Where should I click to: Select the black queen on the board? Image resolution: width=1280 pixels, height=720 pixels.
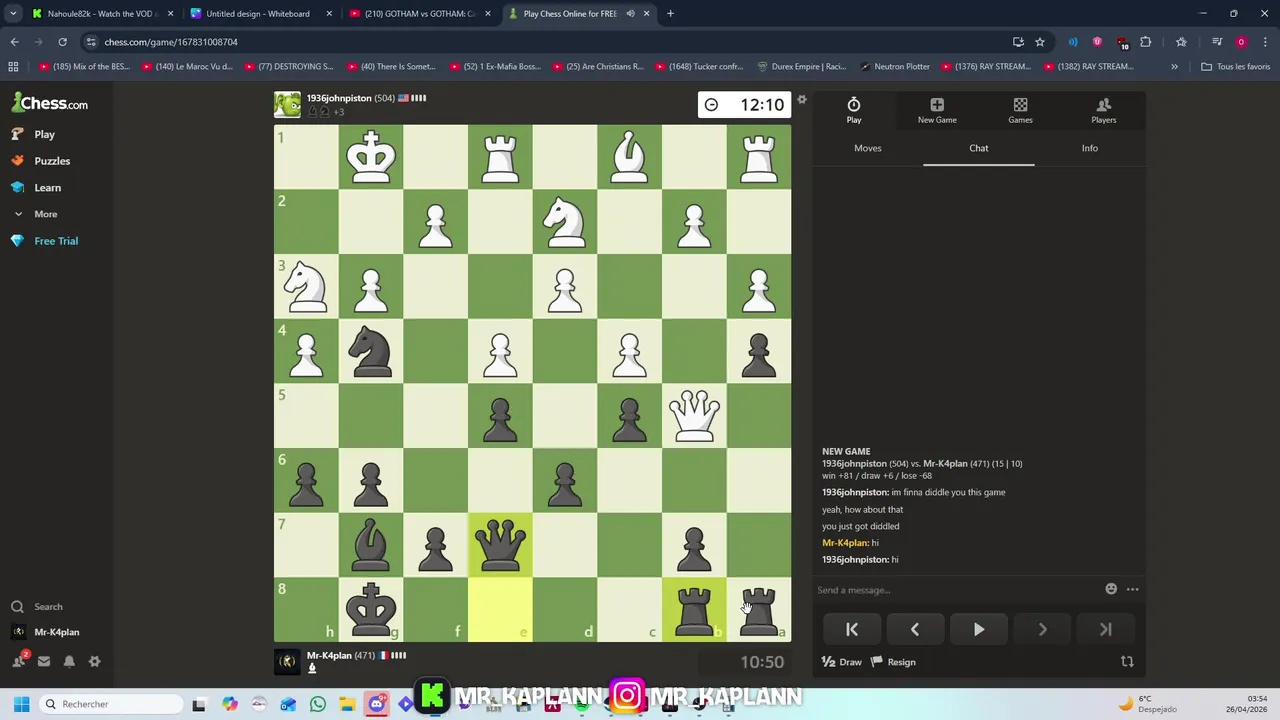click(x=500, y=545)
